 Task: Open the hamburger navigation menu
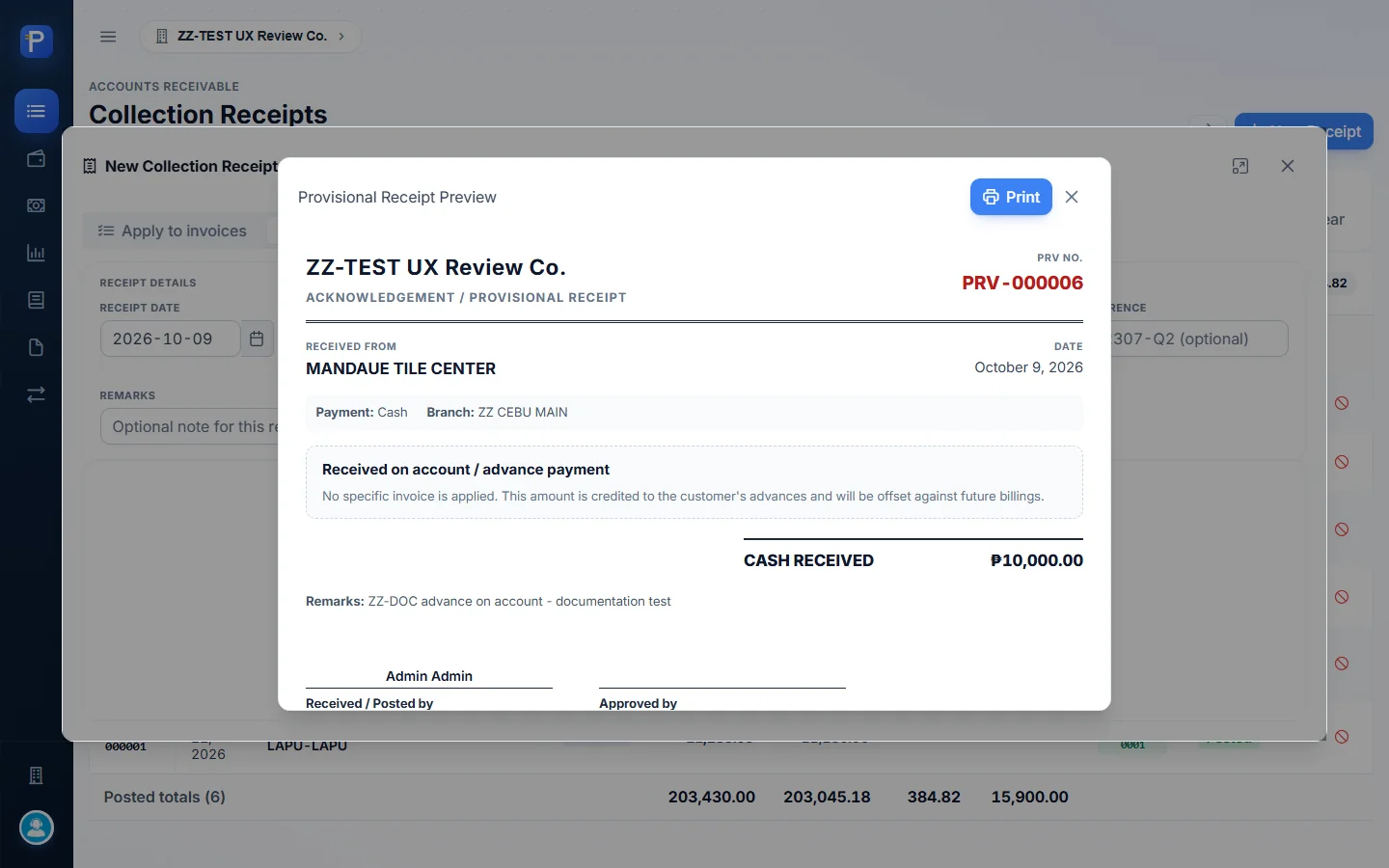pos(108,37)
